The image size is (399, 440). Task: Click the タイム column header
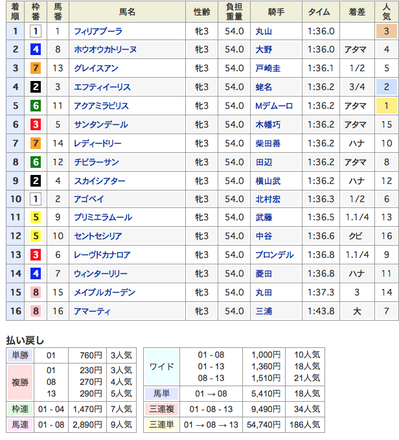click(x=321, y=12)
